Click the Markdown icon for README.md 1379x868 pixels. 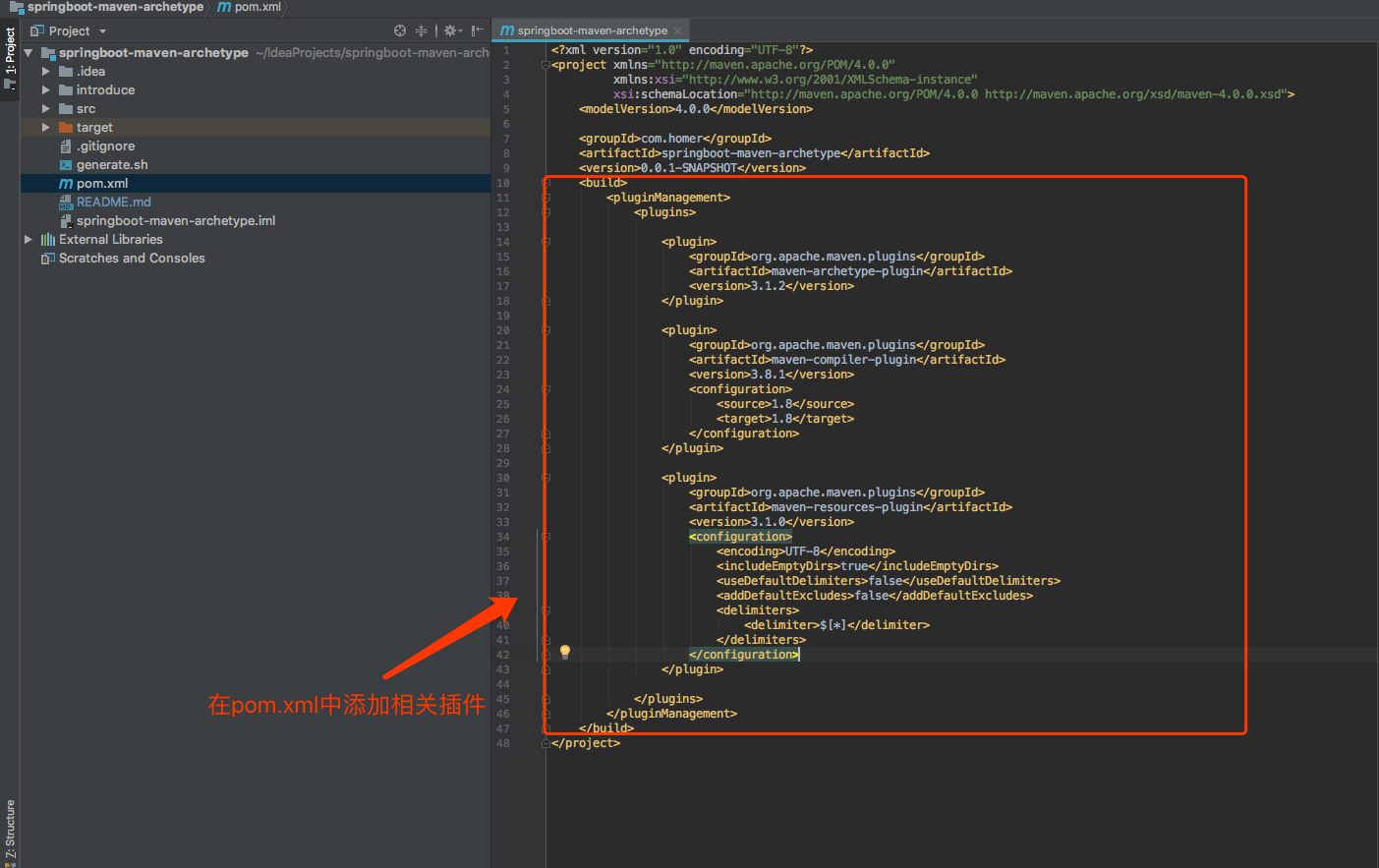pyautogui.click(x=66, y=203)
